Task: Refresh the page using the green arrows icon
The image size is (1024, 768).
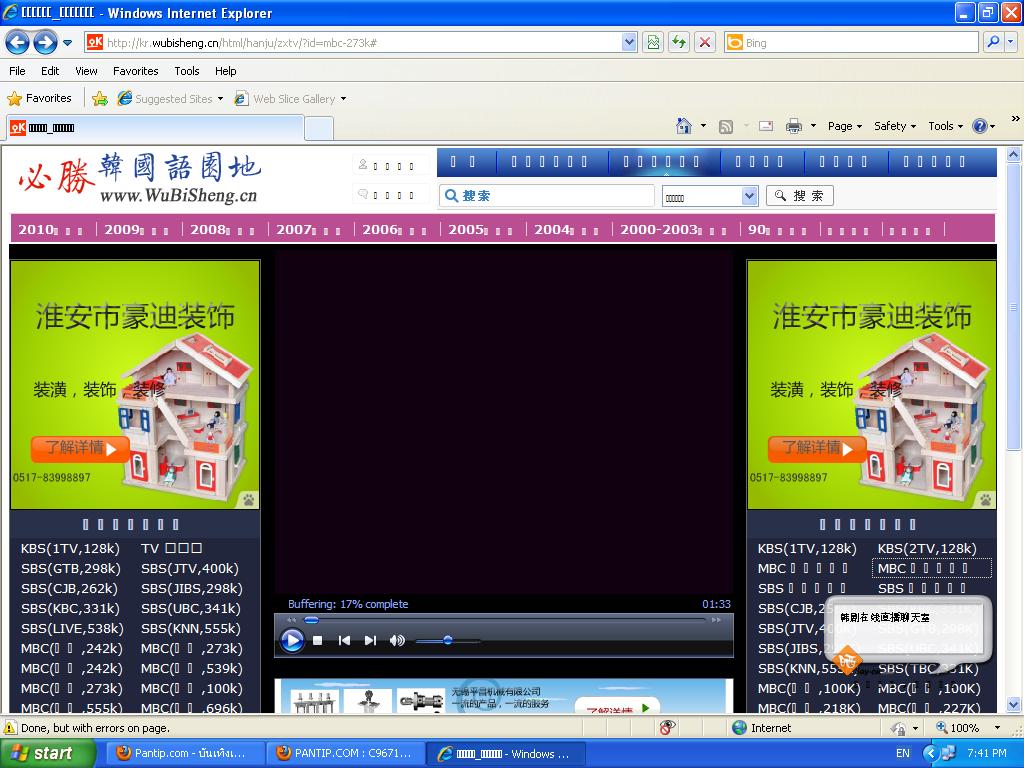Action: (x=679, y=43)
